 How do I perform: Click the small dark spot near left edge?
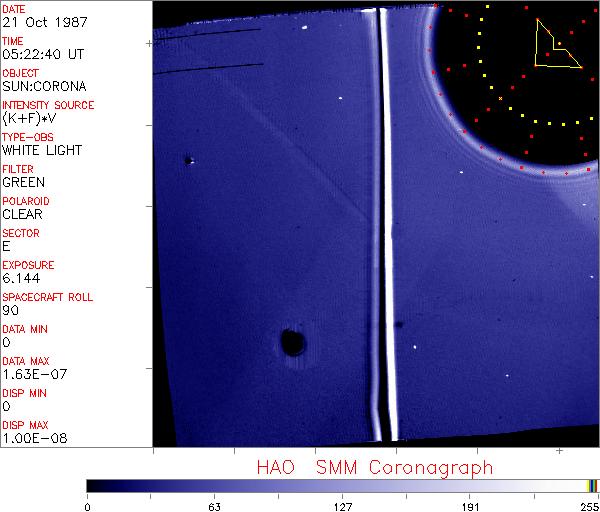coord(187,160)
